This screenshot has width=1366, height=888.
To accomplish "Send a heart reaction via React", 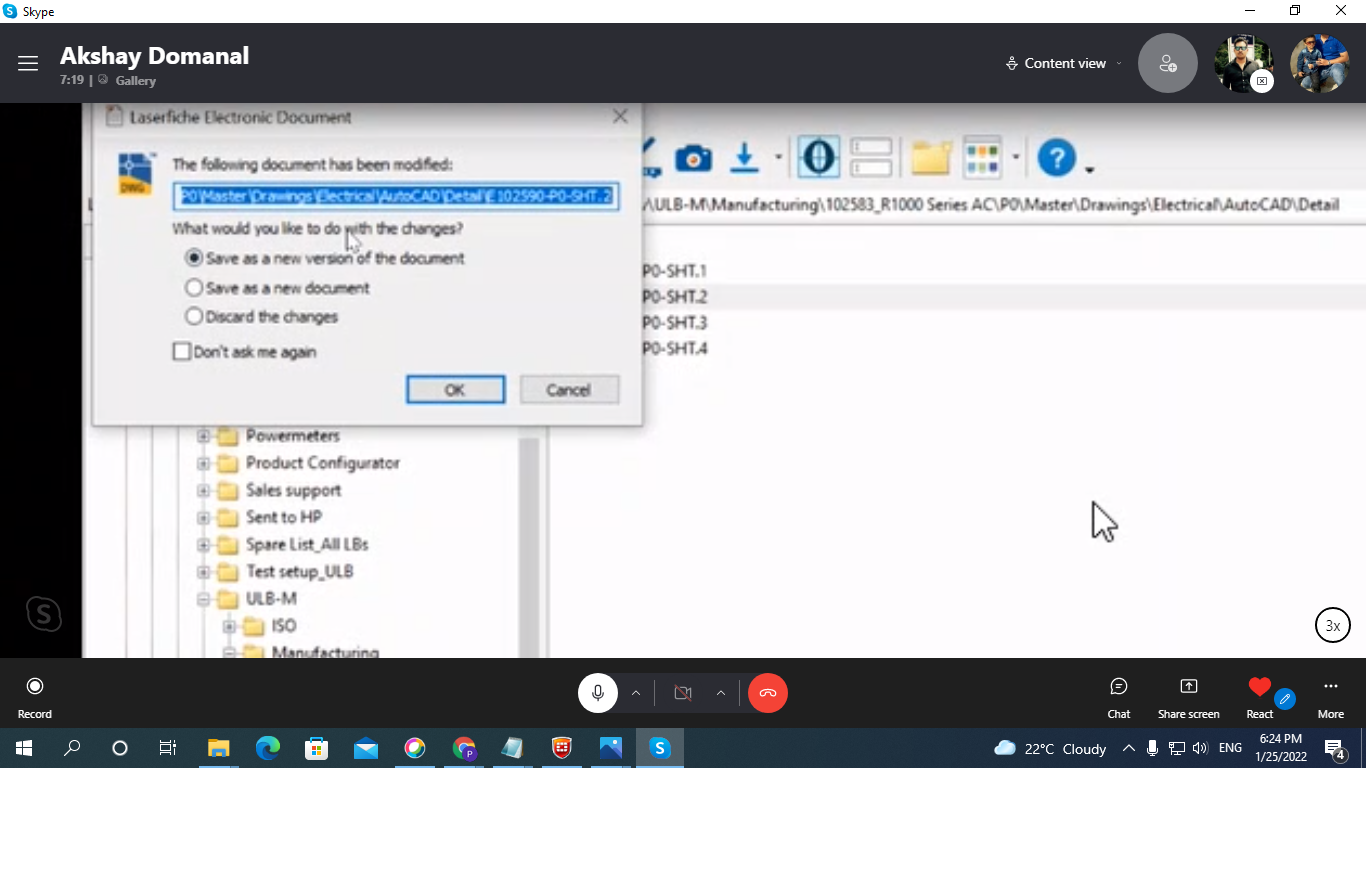I will tap(1260, 697).
